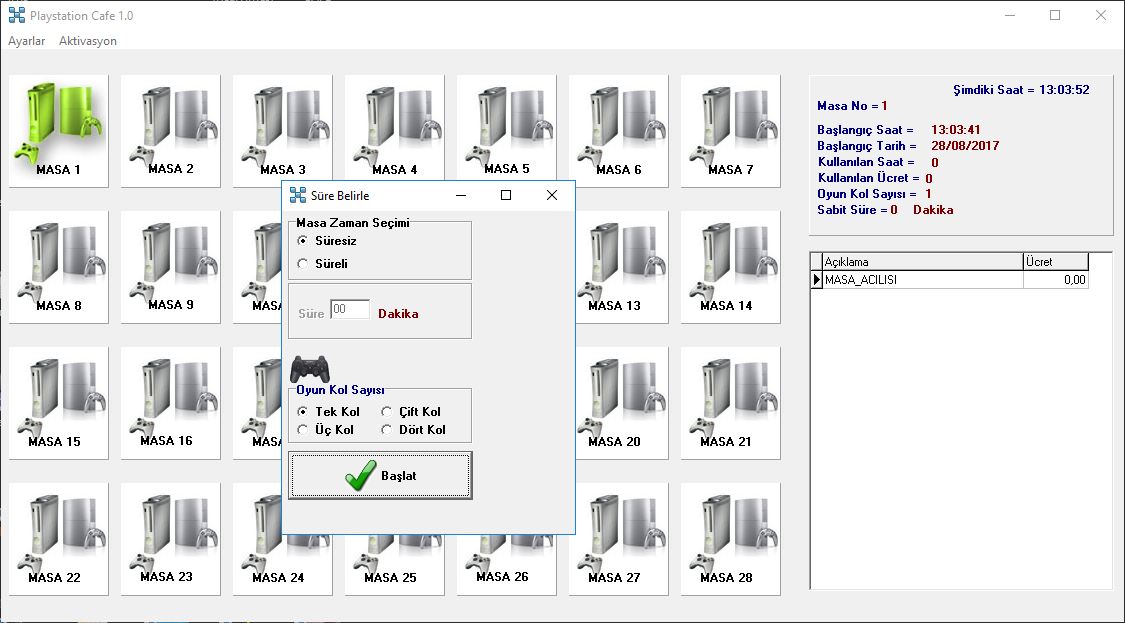Open the Aktivasyon menu
The height and width of the screenshot is (623, 1125).
(88, 41)
